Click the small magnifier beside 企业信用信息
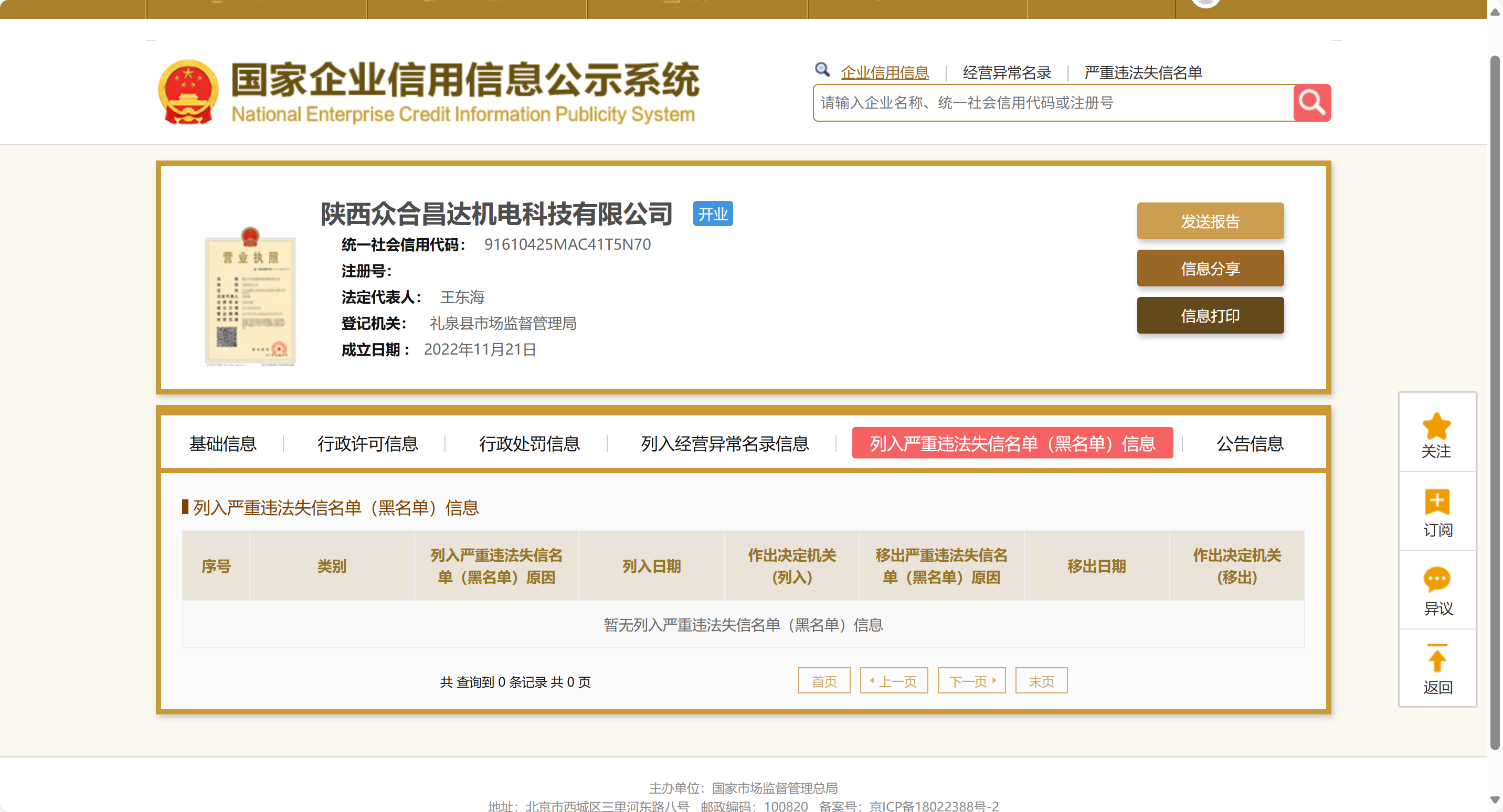1503x812 pixels. pyautogui.click(x=821, y=70)
